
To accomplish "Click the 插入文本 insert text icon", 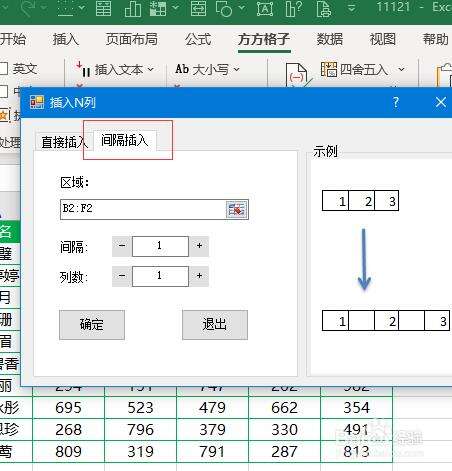I will point(84,70).
